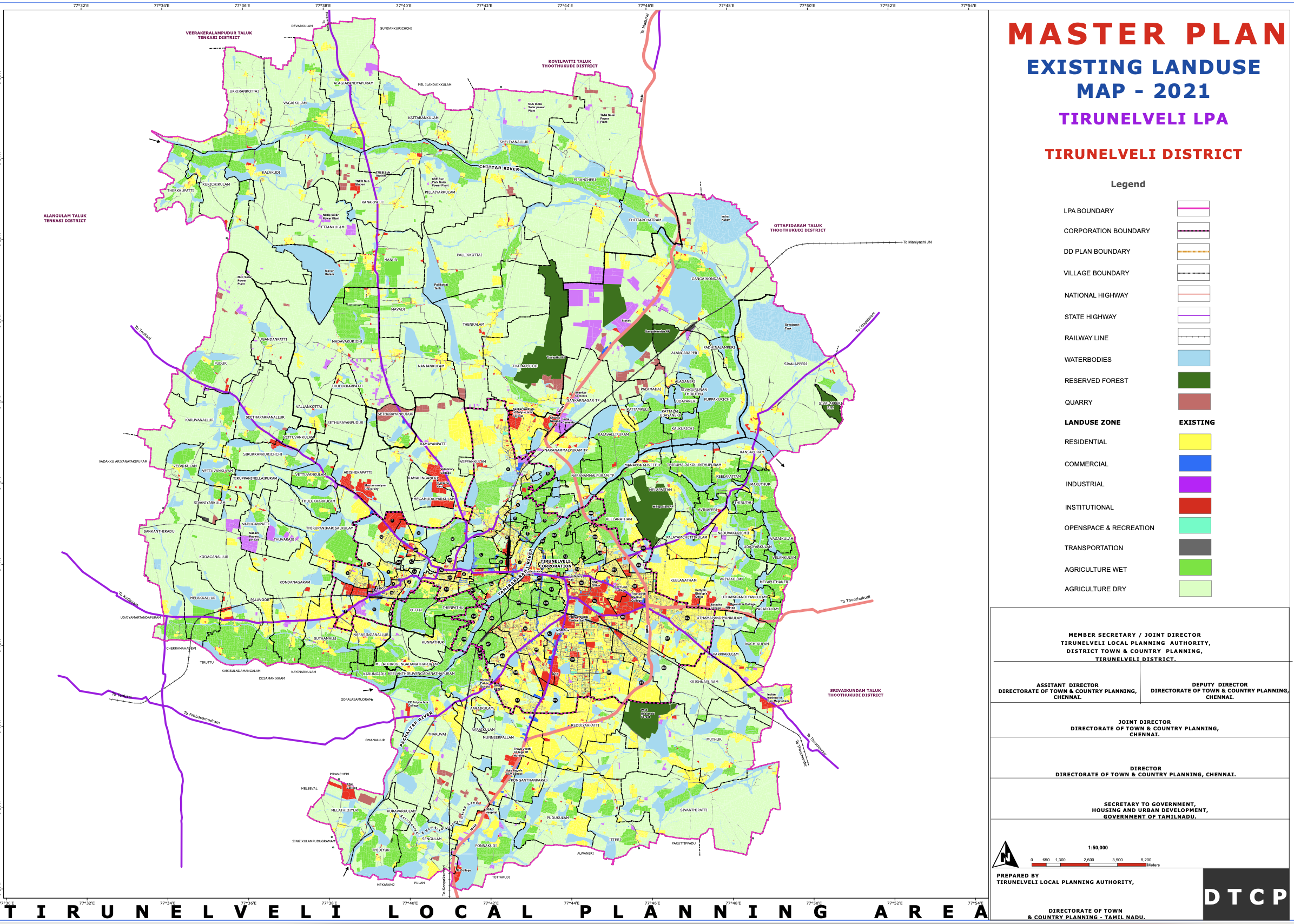
Task: Click the red TIRUNELVELI DISTRICT heading
Action: click(x=1143, y=154)
